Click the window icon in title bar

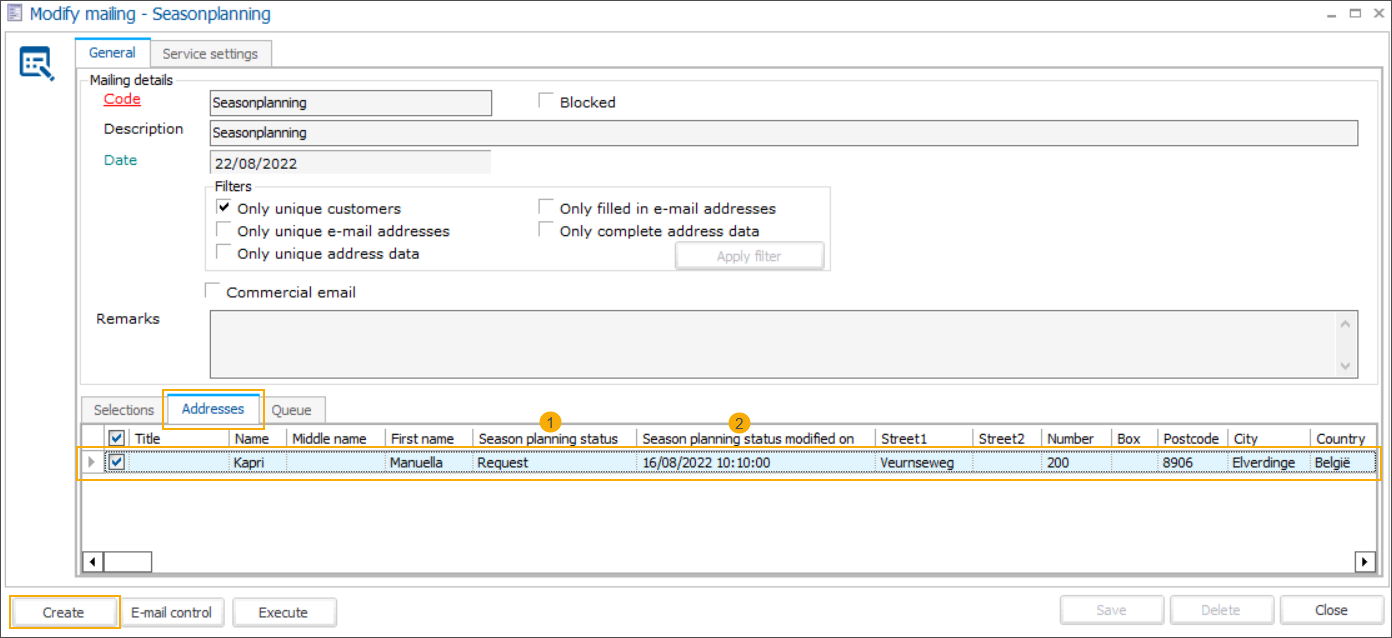point(13,15)
